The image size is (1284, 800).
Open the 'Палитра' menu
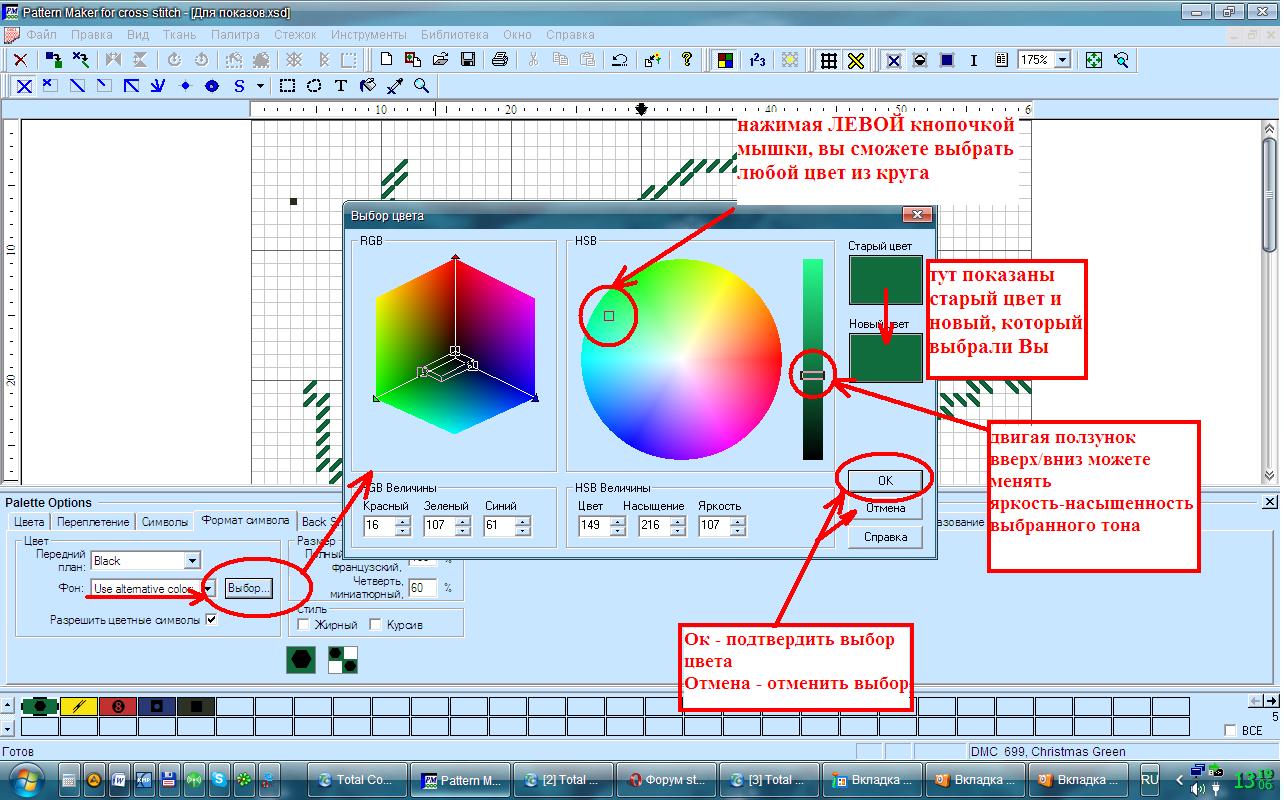tap(235, 34)
